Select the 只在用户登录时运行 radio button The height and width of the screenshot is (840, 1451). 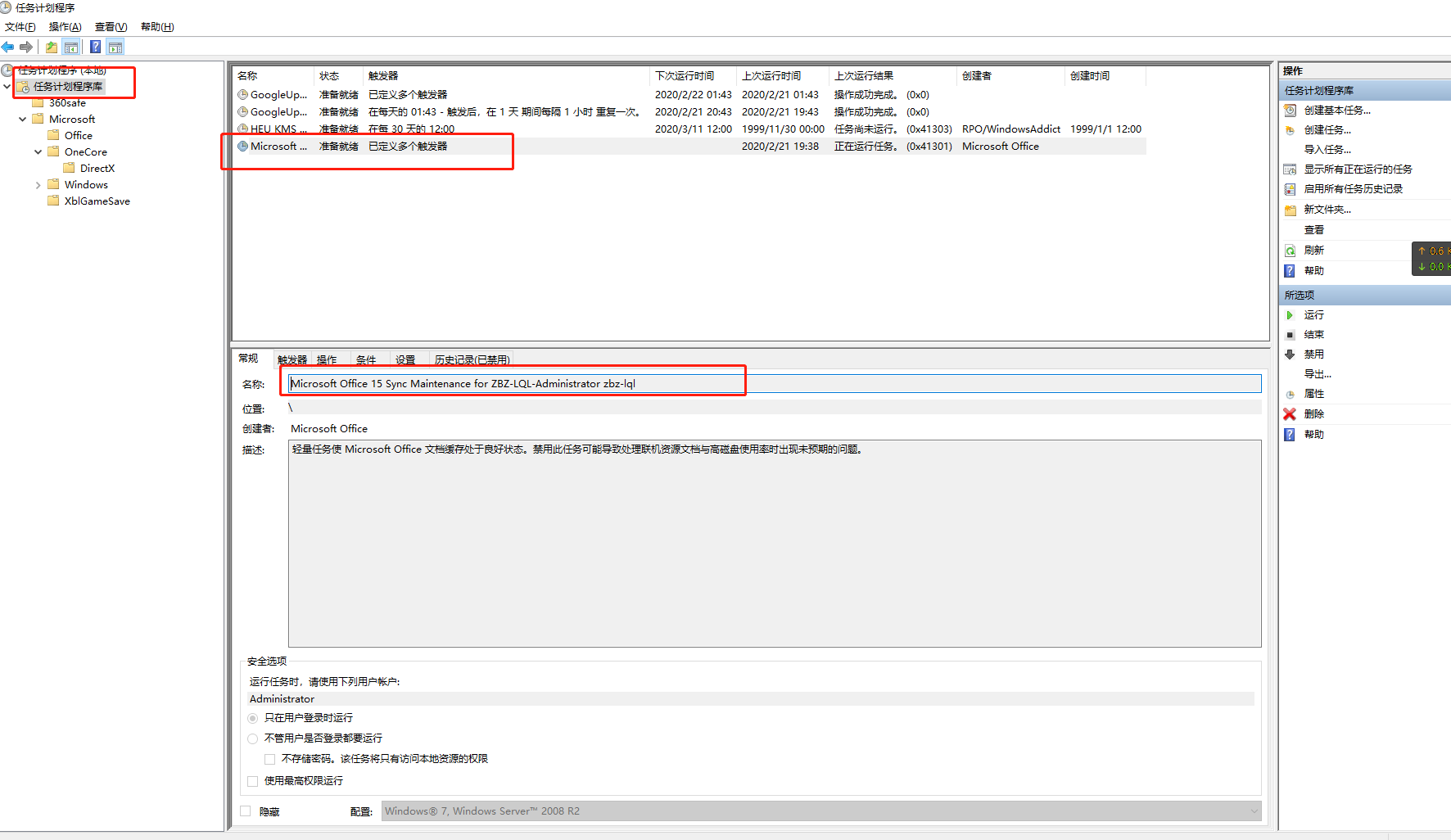252,718
